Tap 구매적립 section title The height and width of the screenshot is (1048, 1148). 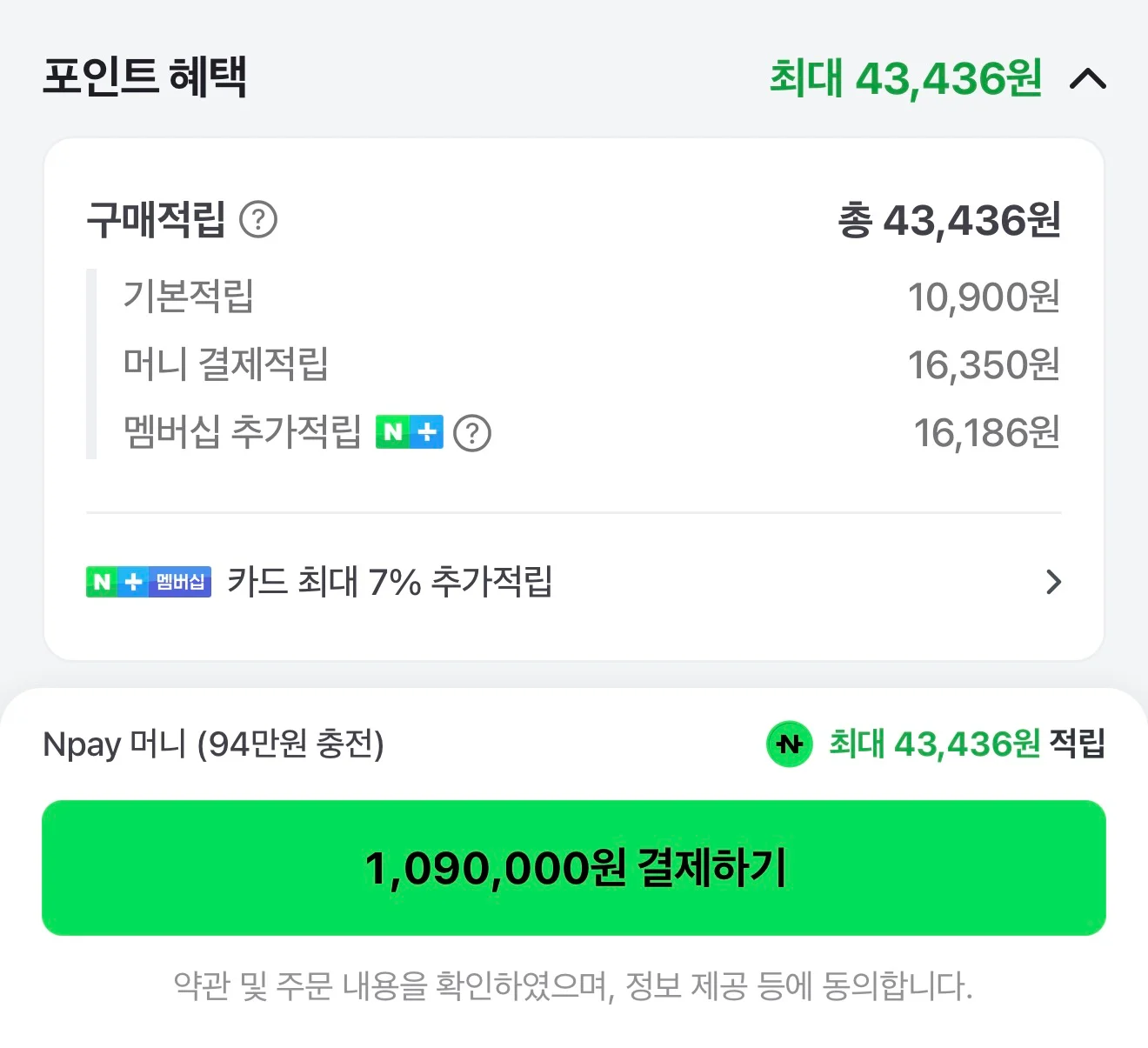157,219
